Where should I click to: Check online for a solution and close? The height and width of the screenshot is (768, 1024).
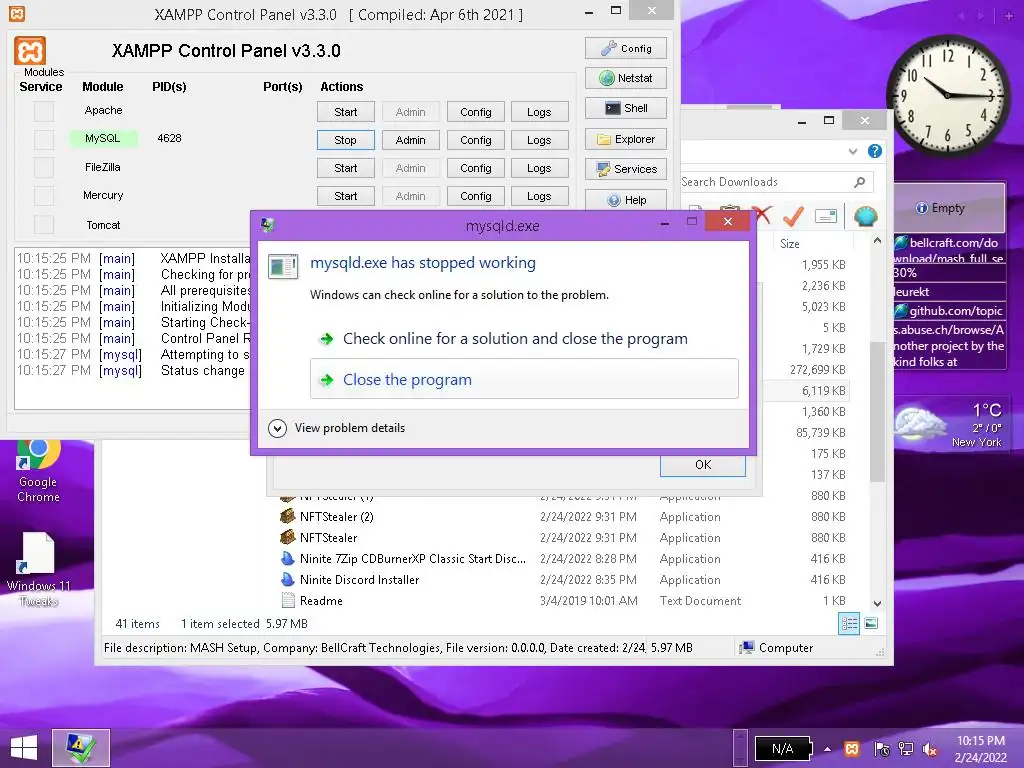(x=524, y=338)
